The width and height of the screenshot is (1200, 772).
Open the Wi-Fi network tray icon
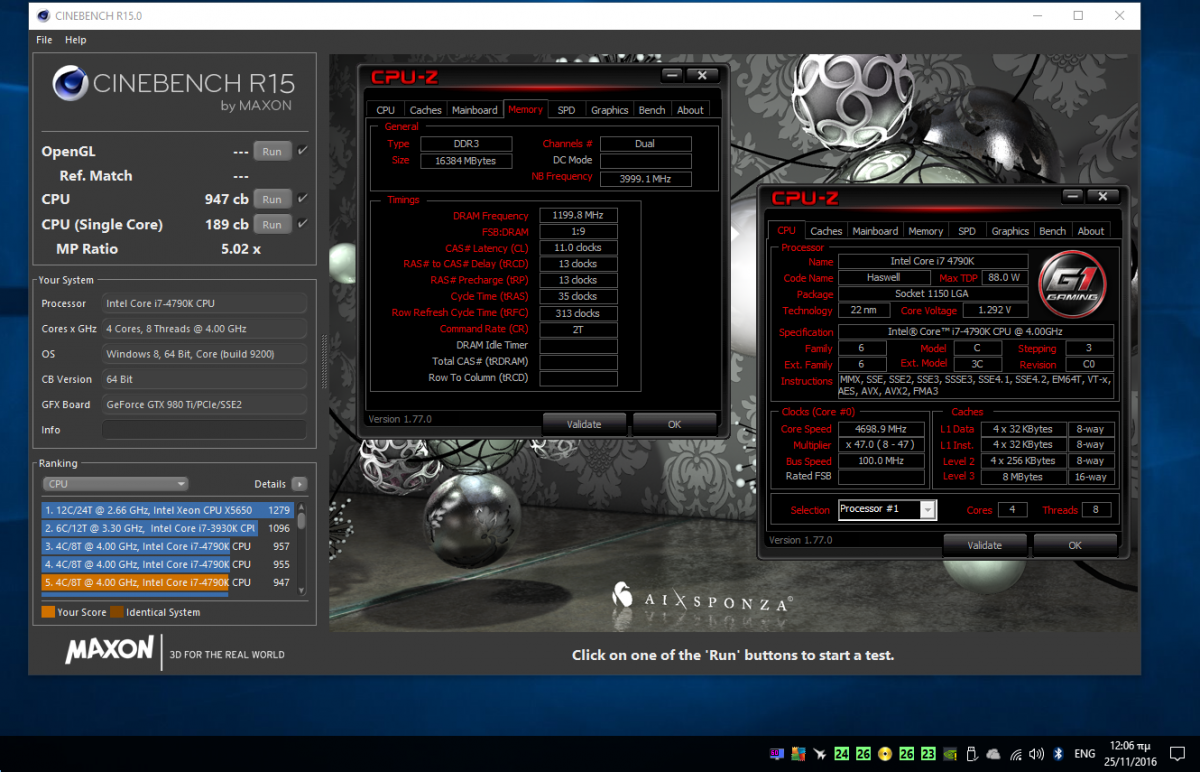(1016, 754)
